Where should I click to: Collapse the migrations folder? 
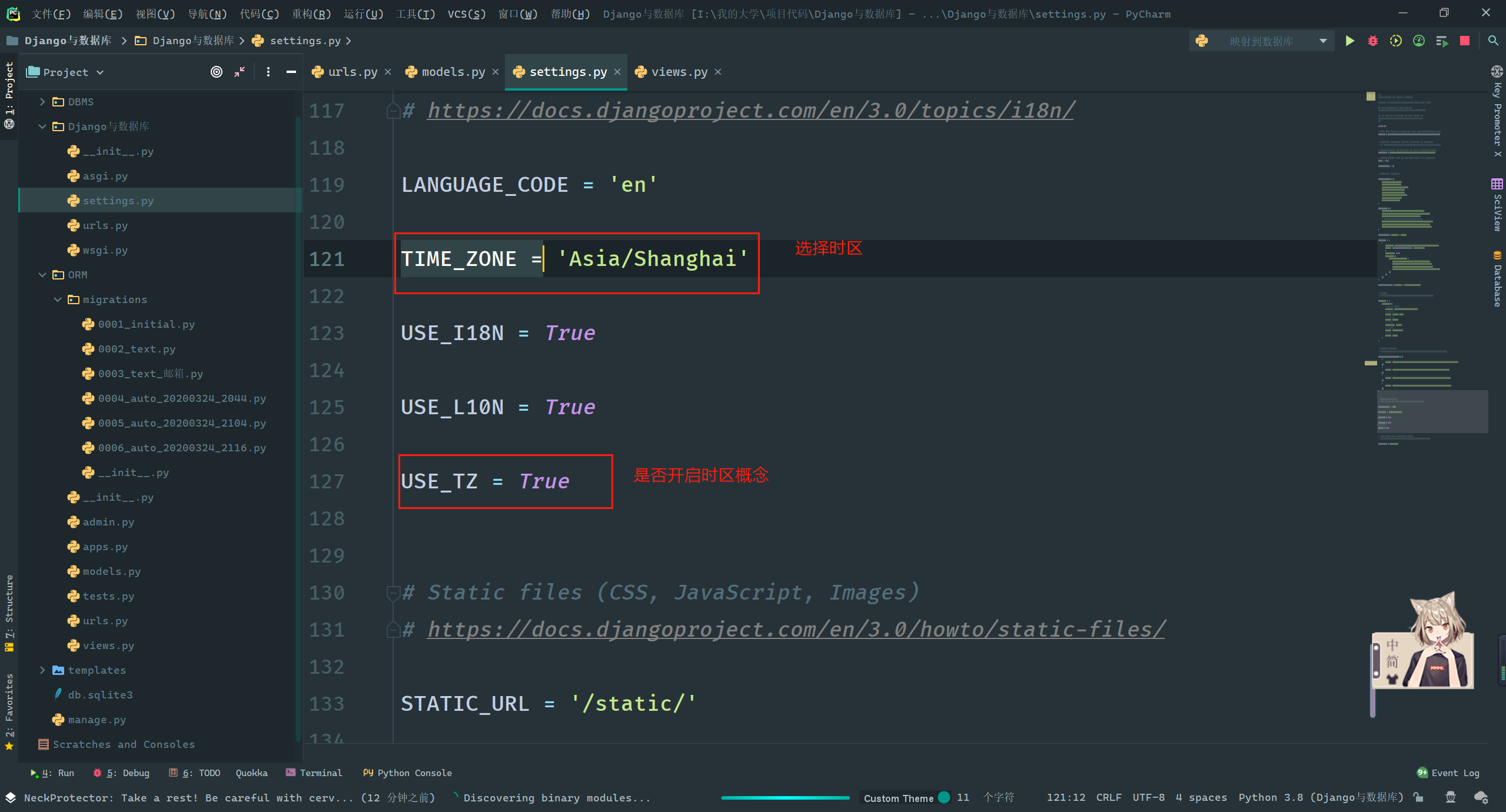(x=58, y=299)
